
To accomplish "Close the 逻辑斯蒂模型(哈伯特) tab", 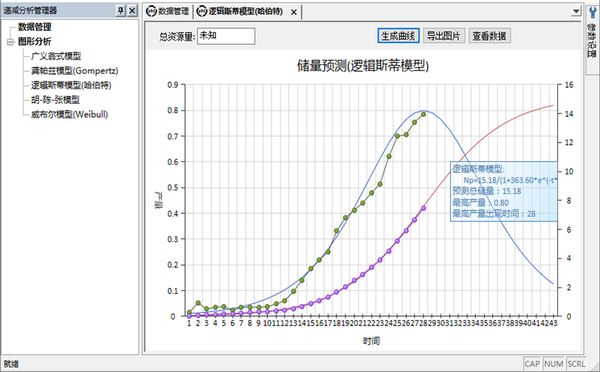I will [293, 12].
